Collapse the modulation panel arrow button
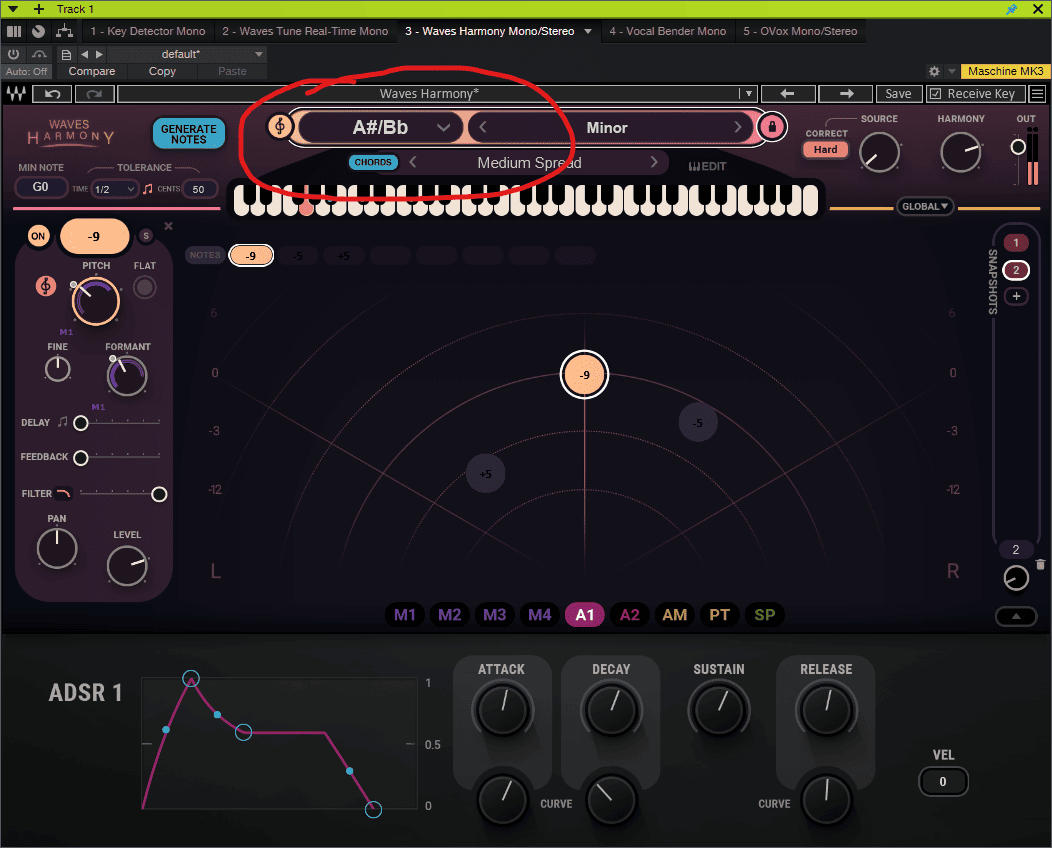The image size is (1052, 848). [x=1016, y=616]
